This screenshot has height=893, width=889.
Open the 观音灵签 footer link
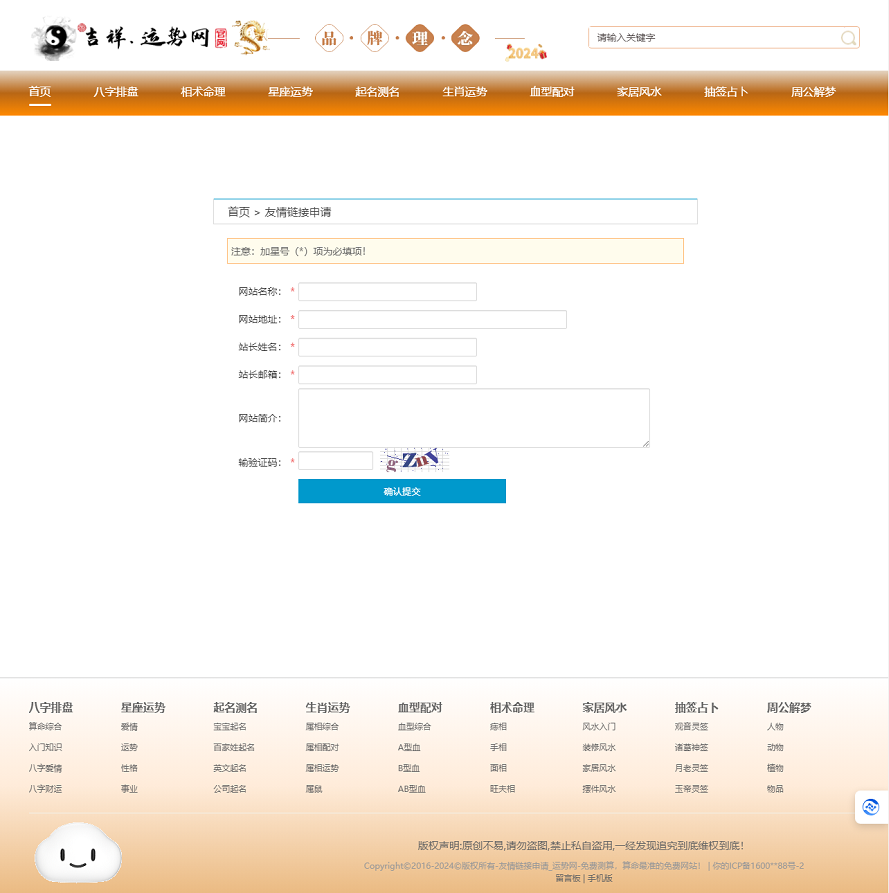pyautogui.click(x=691, y=727)
